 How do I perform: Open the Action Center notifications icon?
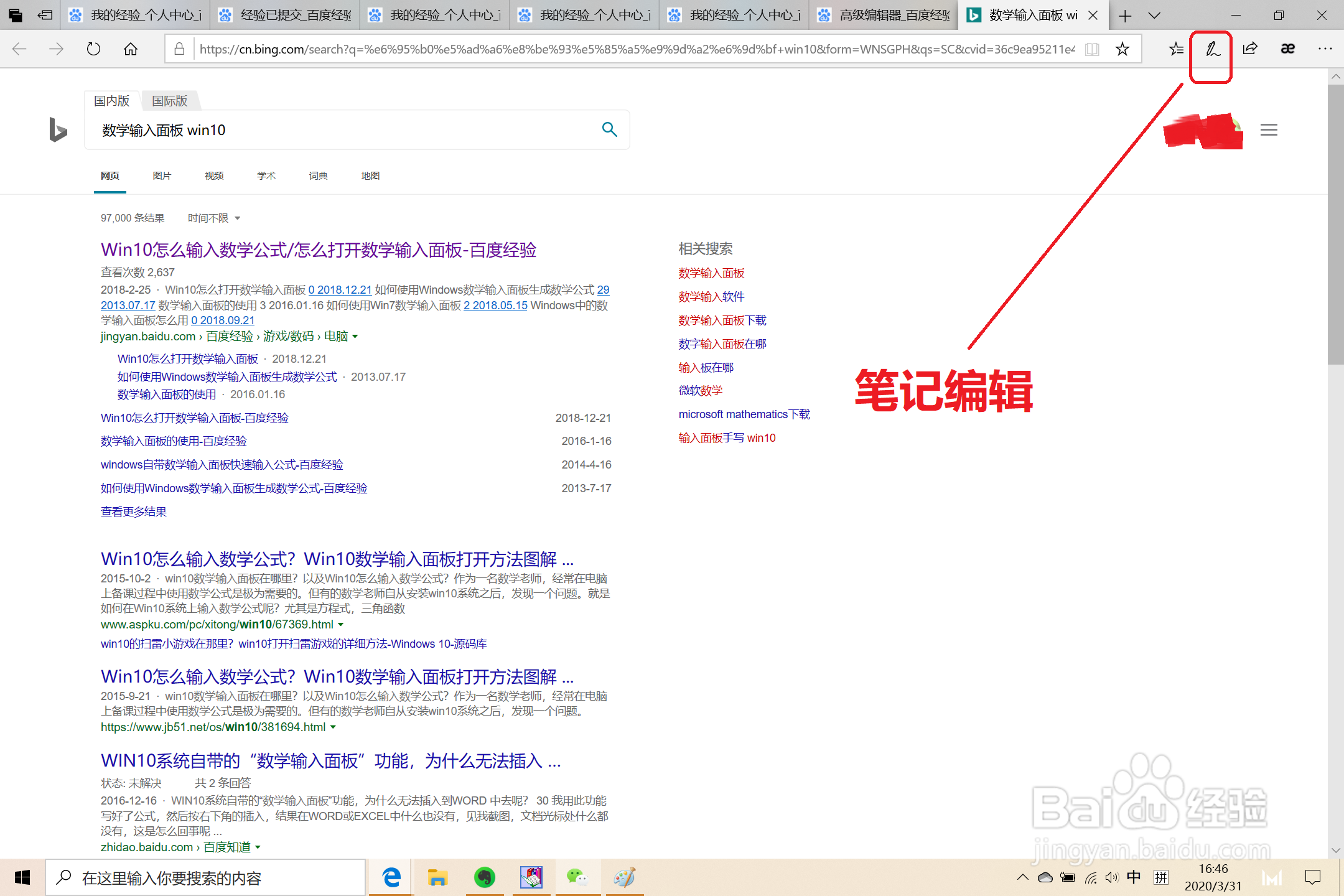coord(1313,878)
